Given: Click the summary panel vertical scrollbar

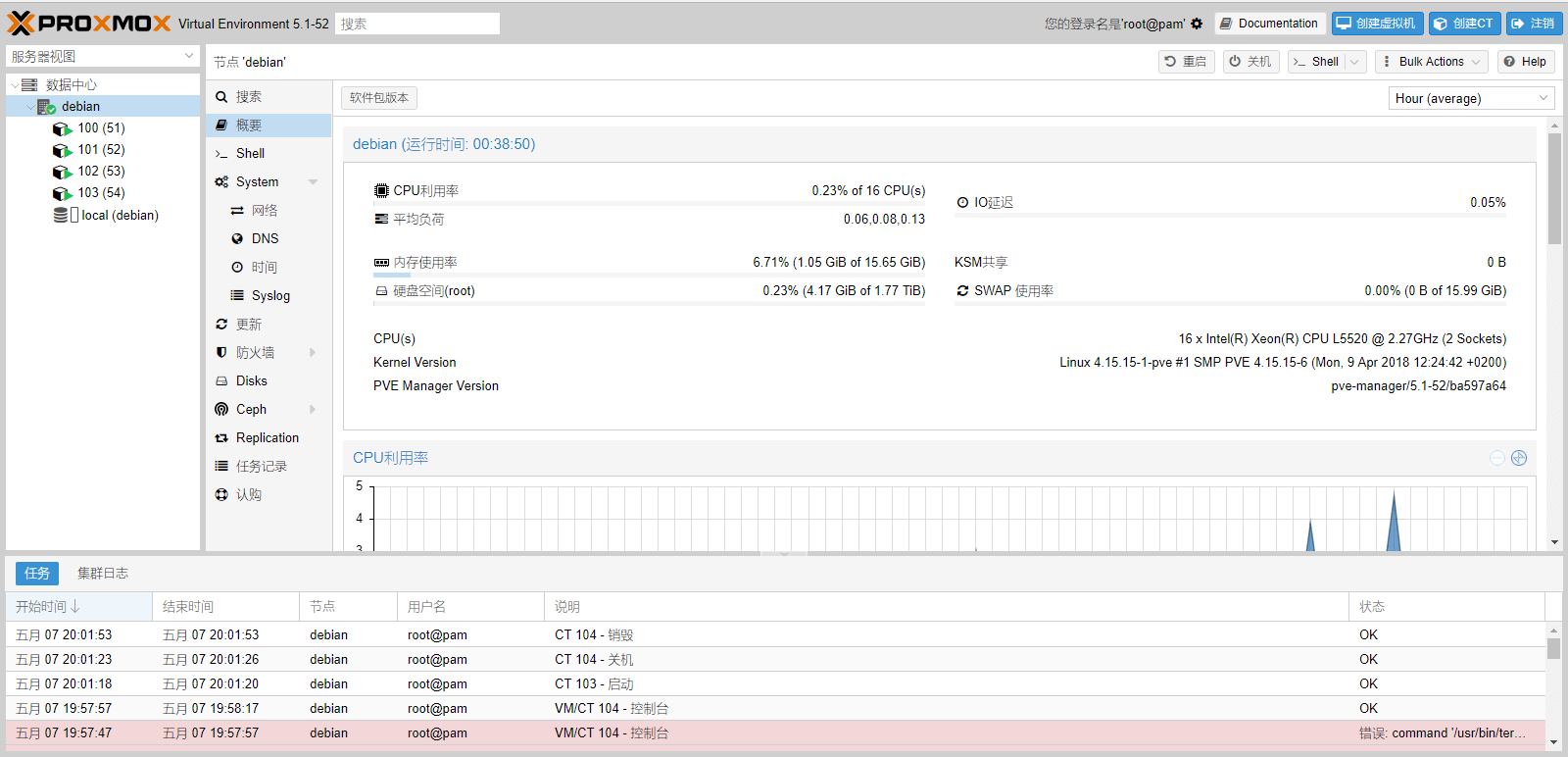Looking at the screenshot, I should pos(1554,188).
